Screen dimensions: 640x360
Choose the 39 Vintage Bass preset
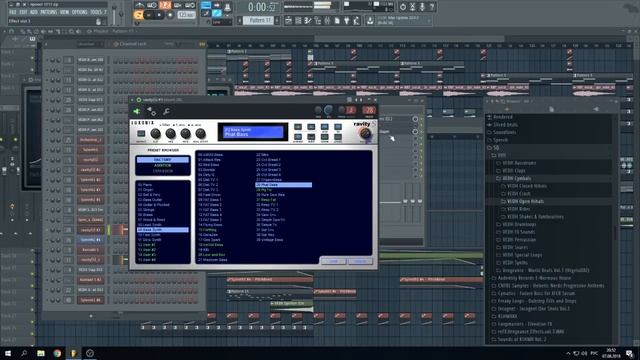[270, 240]
